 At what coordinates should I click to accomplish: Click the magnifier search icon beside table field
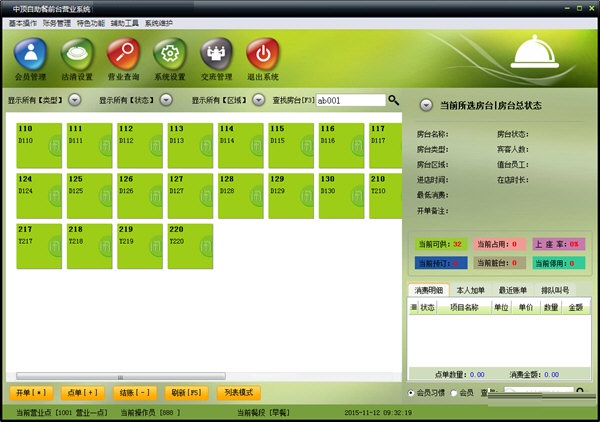point(394,100)
